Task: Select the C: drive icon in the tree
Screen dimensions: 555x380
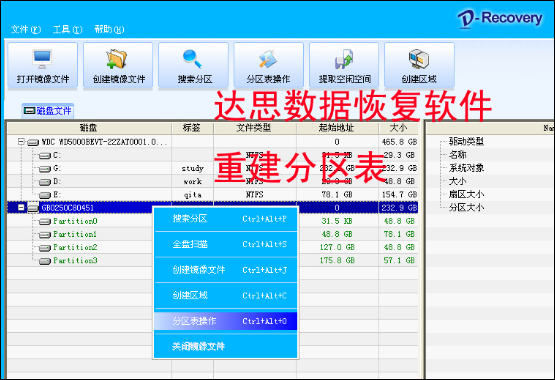Action: pyautogui.click(x=45, y=155)
